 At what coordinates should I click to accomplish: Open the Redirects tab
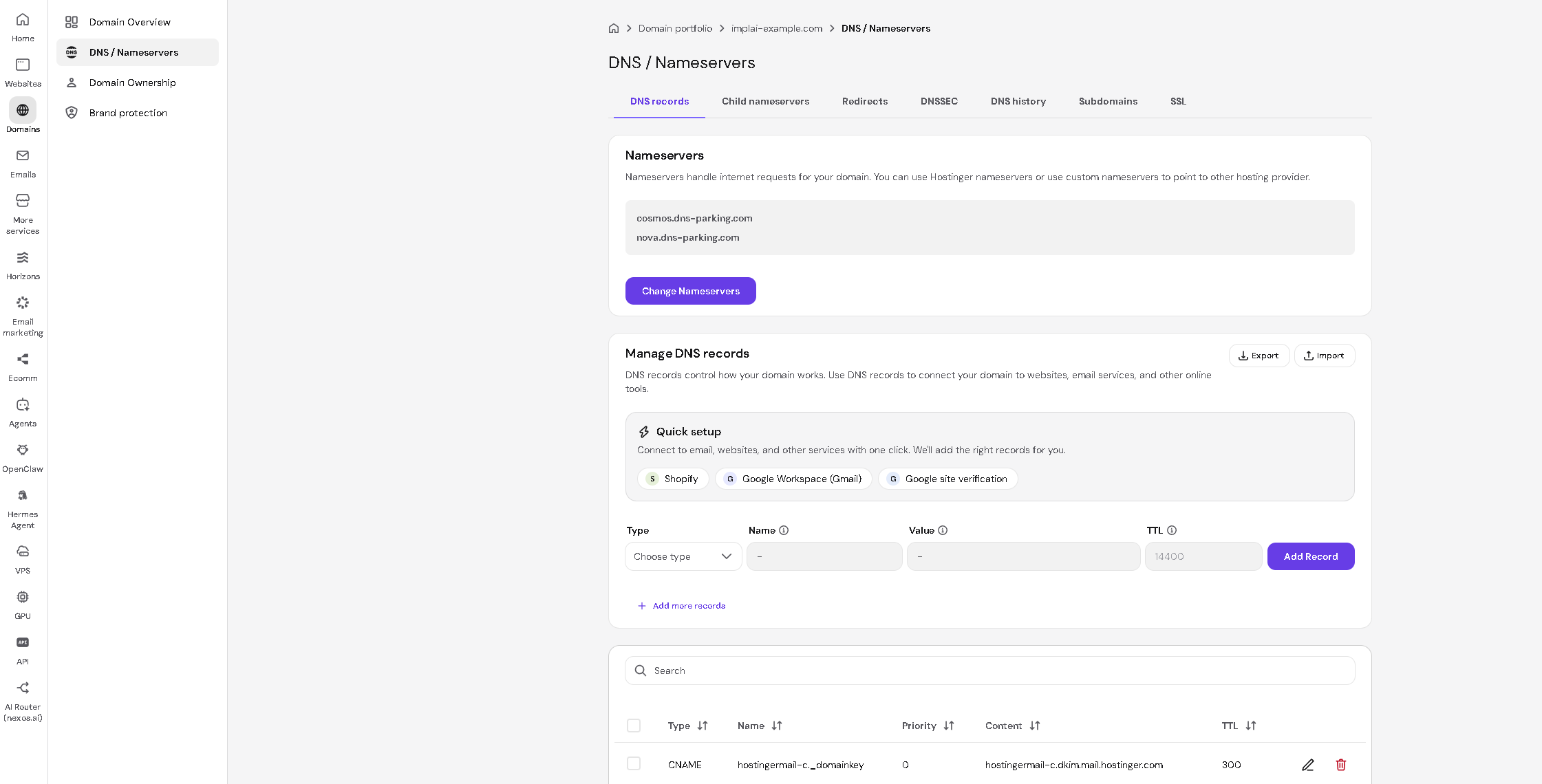click(865, 101)
